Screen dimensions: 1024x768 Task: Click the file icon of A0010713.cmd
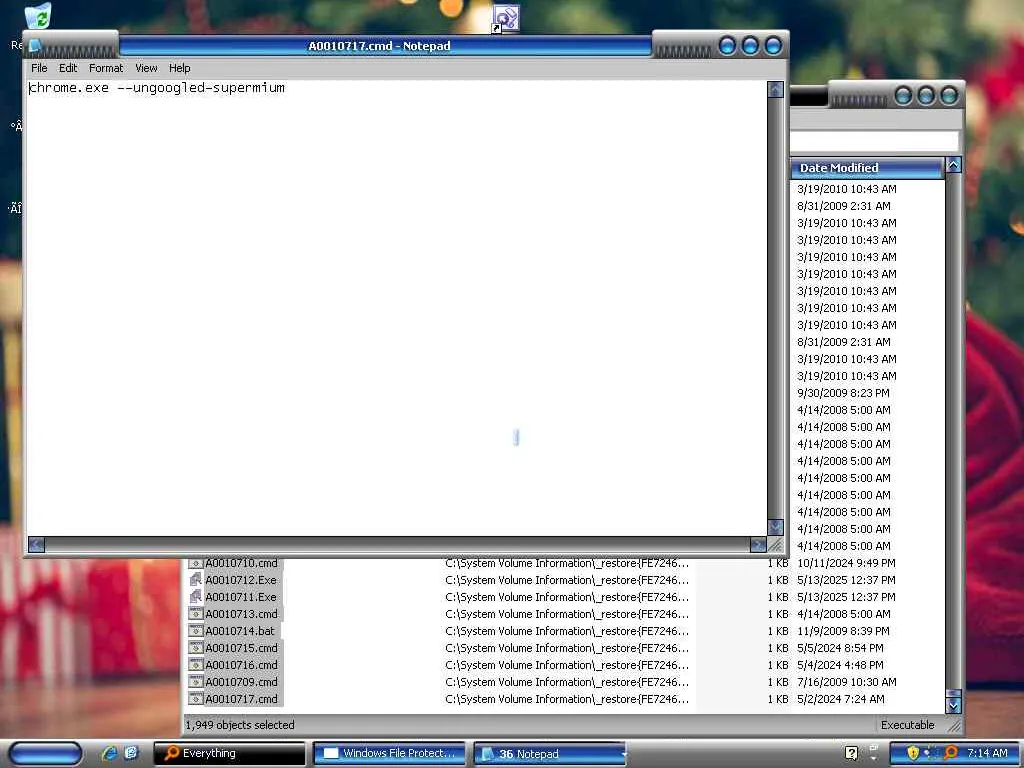195,613
